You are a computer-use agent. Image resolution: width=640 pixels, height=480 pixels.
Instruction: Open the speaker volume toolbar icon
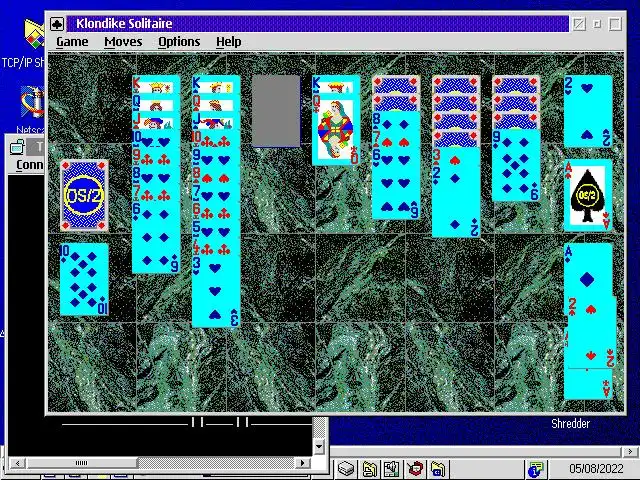[x=391, y=469]
